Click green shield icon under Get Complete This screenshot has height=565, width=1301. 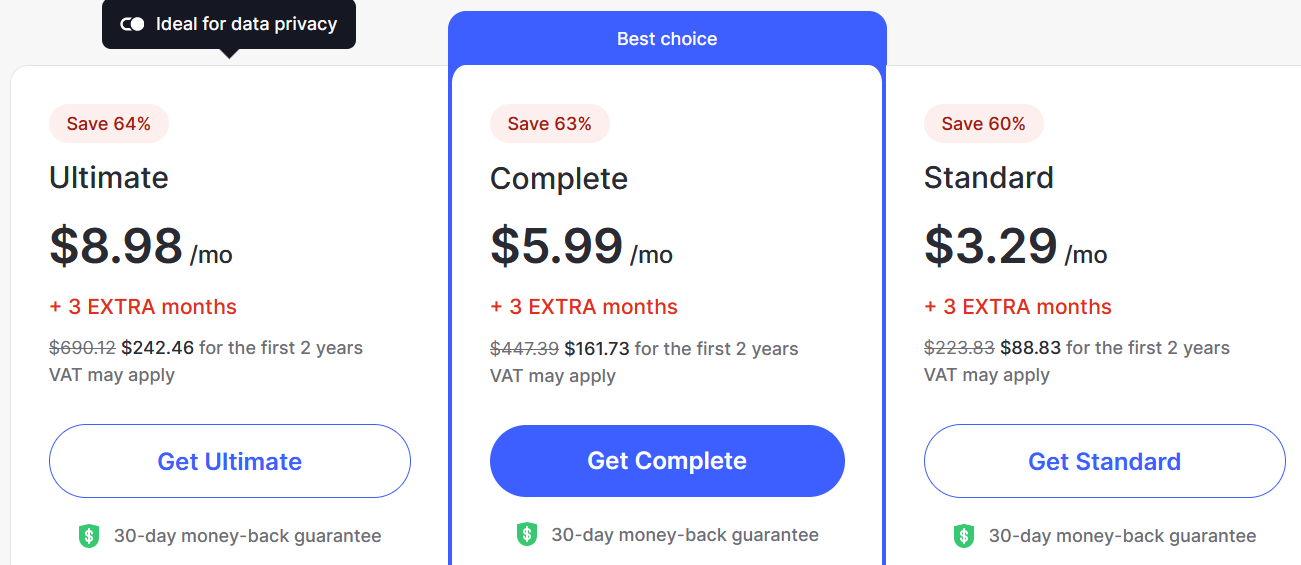pos(527,535)
